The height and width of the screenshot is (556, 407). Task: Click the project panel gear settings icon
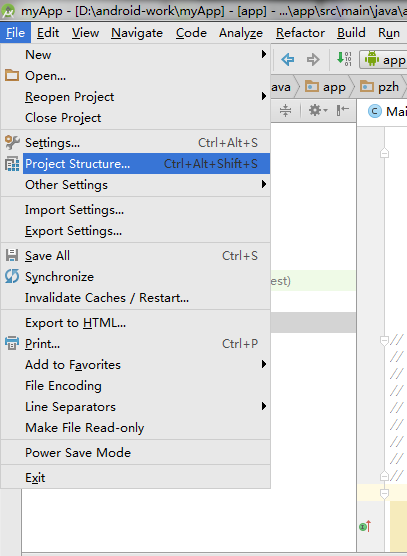318,110
